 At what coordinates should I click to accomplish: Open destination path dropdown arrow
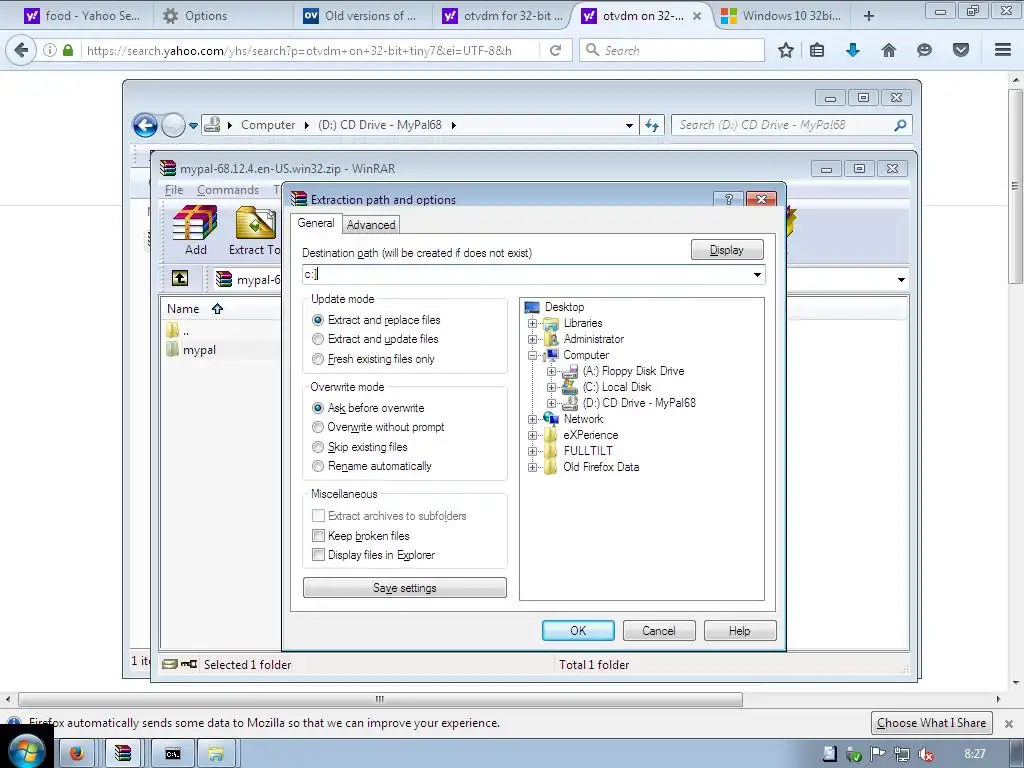[x=758, y=274]
